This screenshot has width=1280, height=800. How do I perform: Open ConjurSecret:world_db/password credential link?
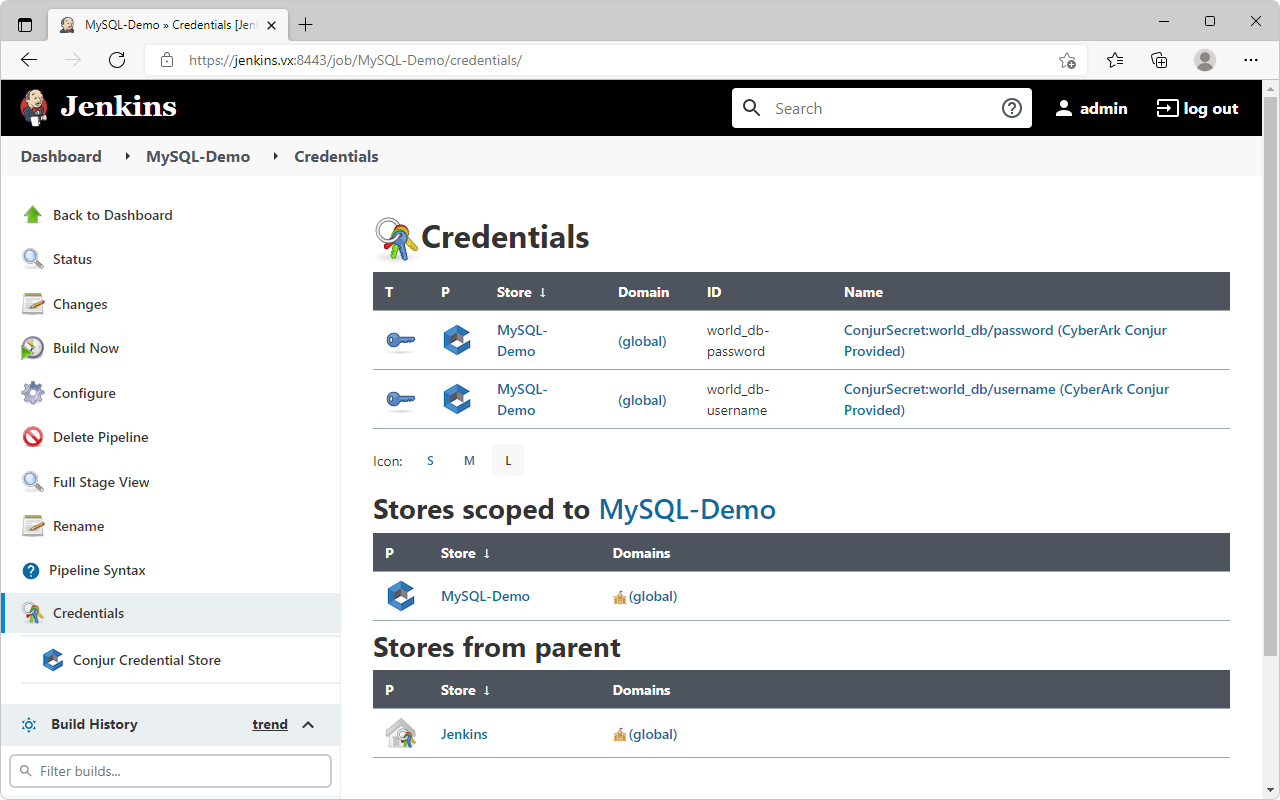(1005, 341)
